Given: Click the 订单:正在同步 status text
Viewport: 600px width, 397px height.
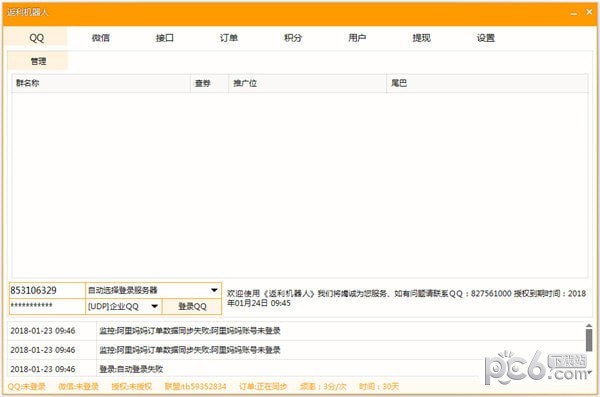Looking at the screenshot, I should tap(263, 387).
